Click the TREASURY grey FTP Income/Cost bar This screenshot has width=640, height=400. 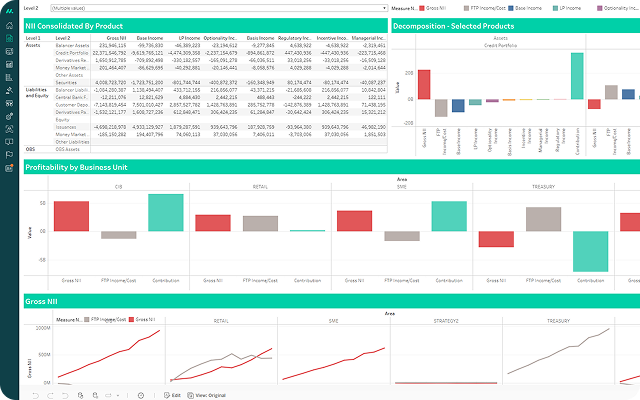pyautogui.click(x=543, y=219)
